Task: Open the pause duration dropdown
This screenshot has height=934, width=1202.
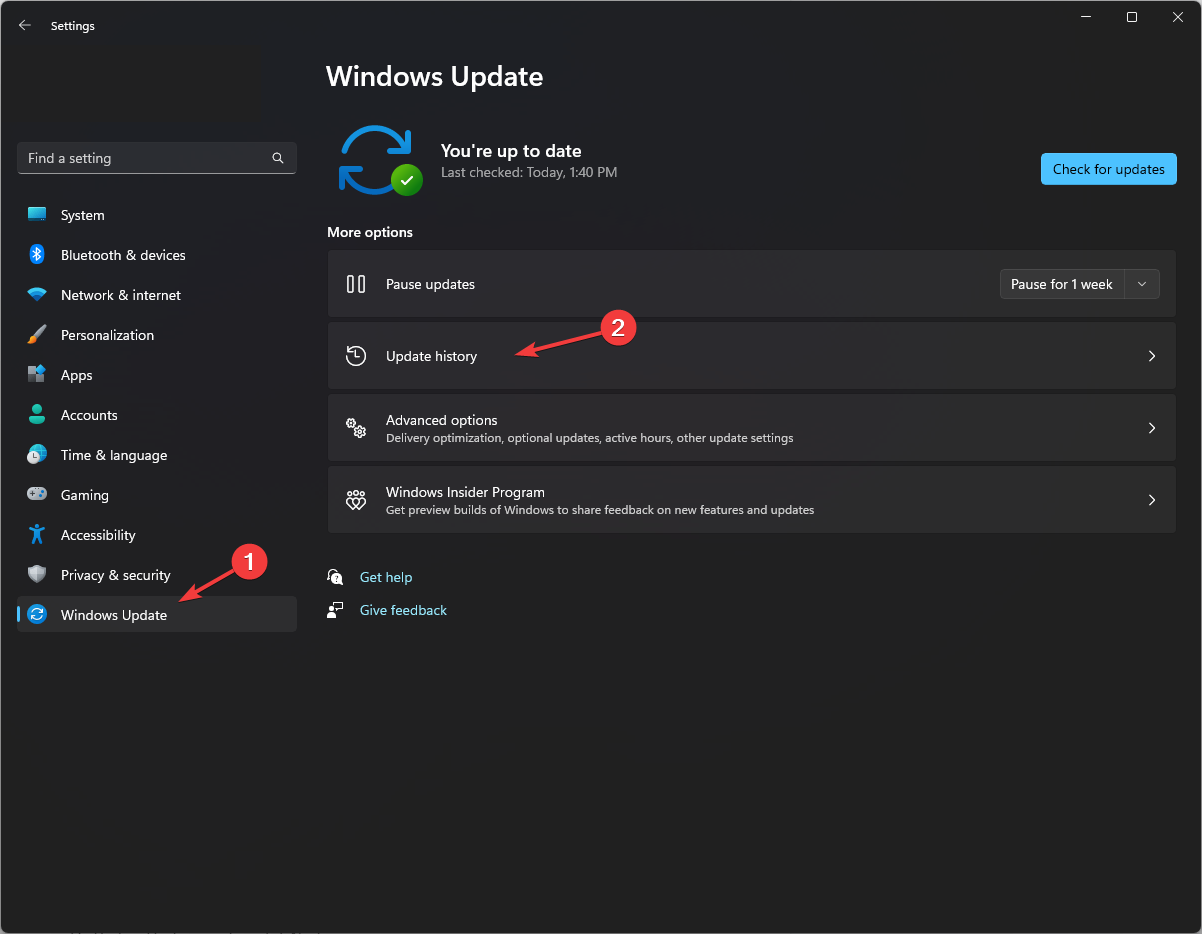Action: 1141,283
